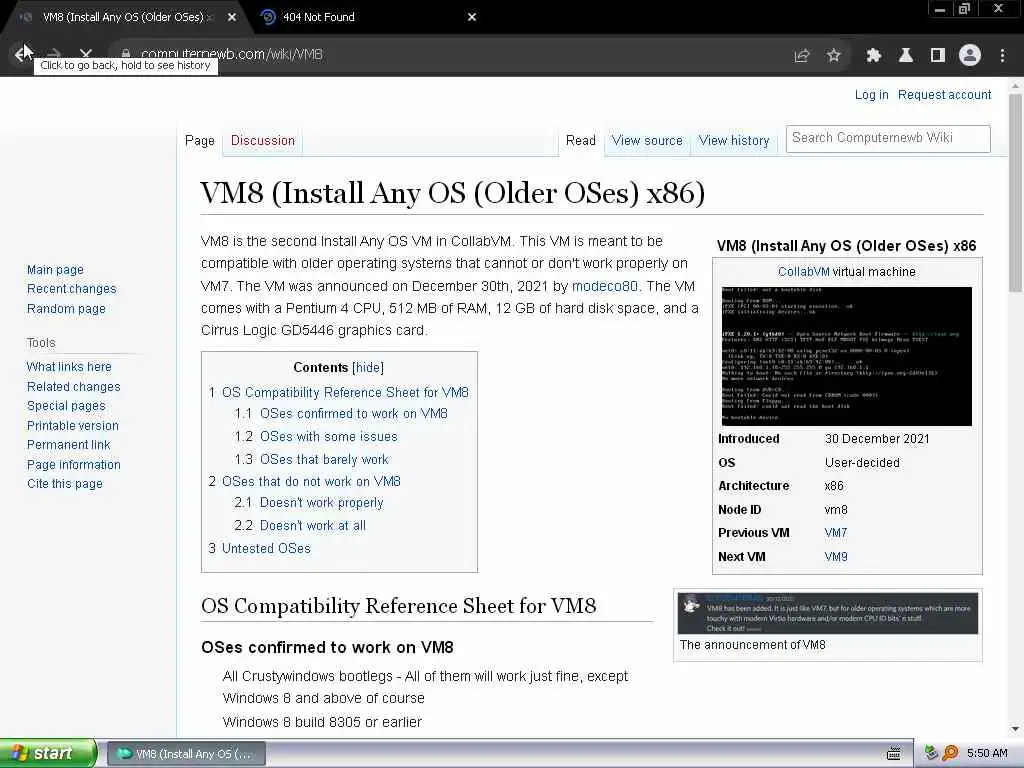Close the VM8 wiki browser tab

[232, 17]
